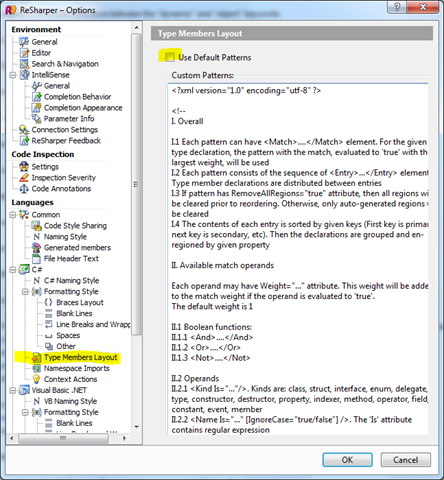
Task: Click tree scrollbar down arrow
Action: point(136,427)
